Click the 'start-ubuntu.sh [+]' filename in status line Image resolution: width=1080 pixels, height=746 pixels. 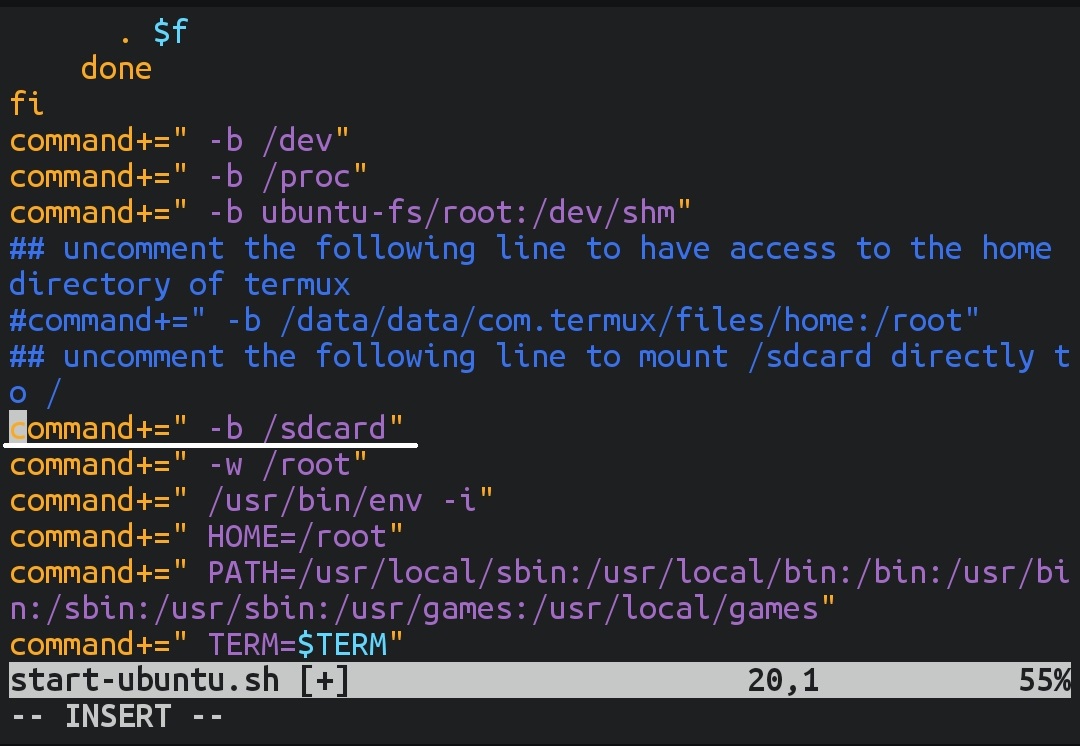coord(180,681)
